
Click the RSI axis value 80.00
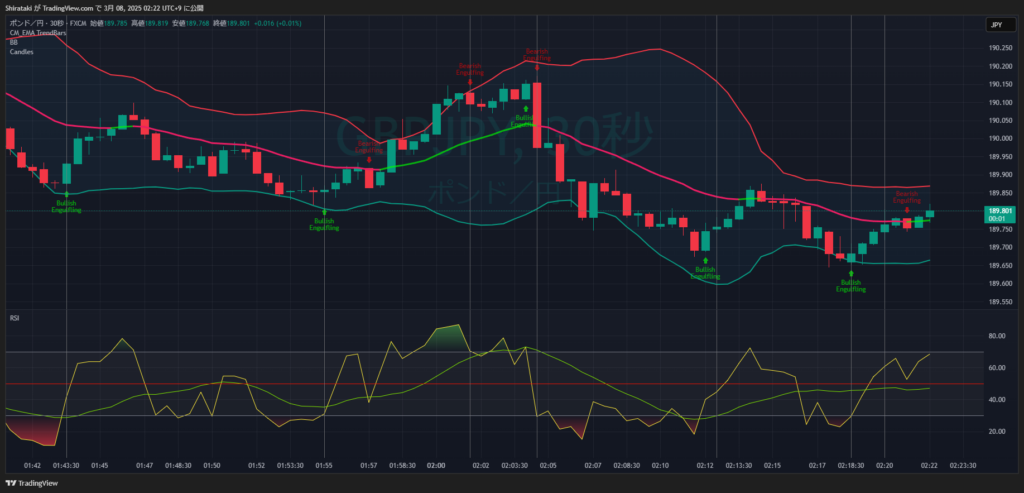coord(996,336)
